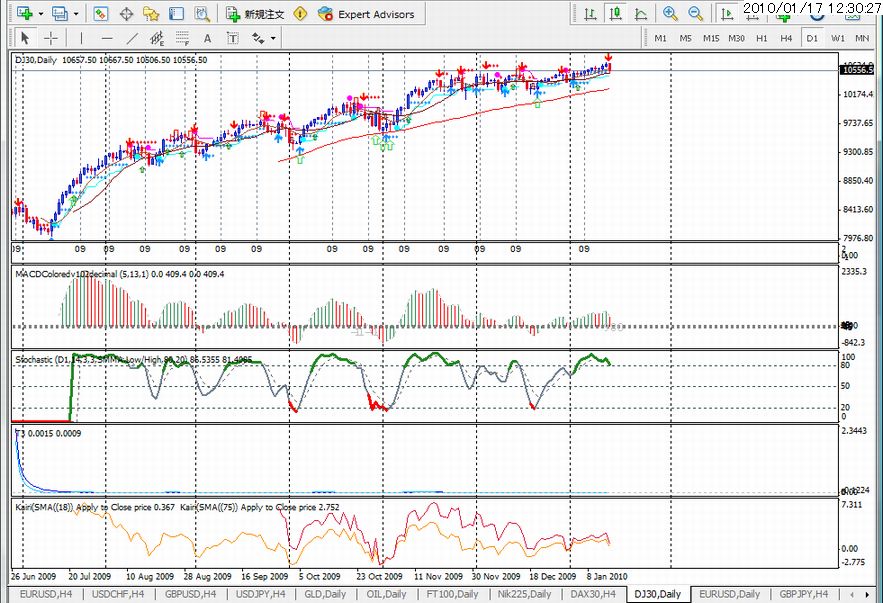
Task: Select the crosshair tool
Action: (51, 38)
